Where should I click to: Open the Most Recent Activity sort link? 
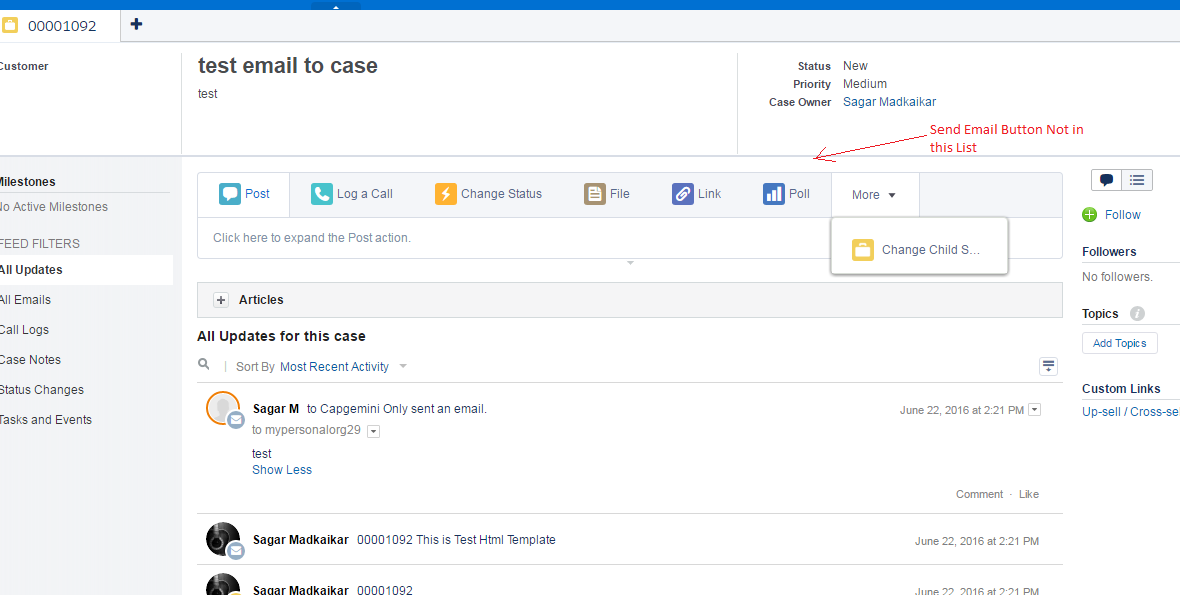[334, 366]
